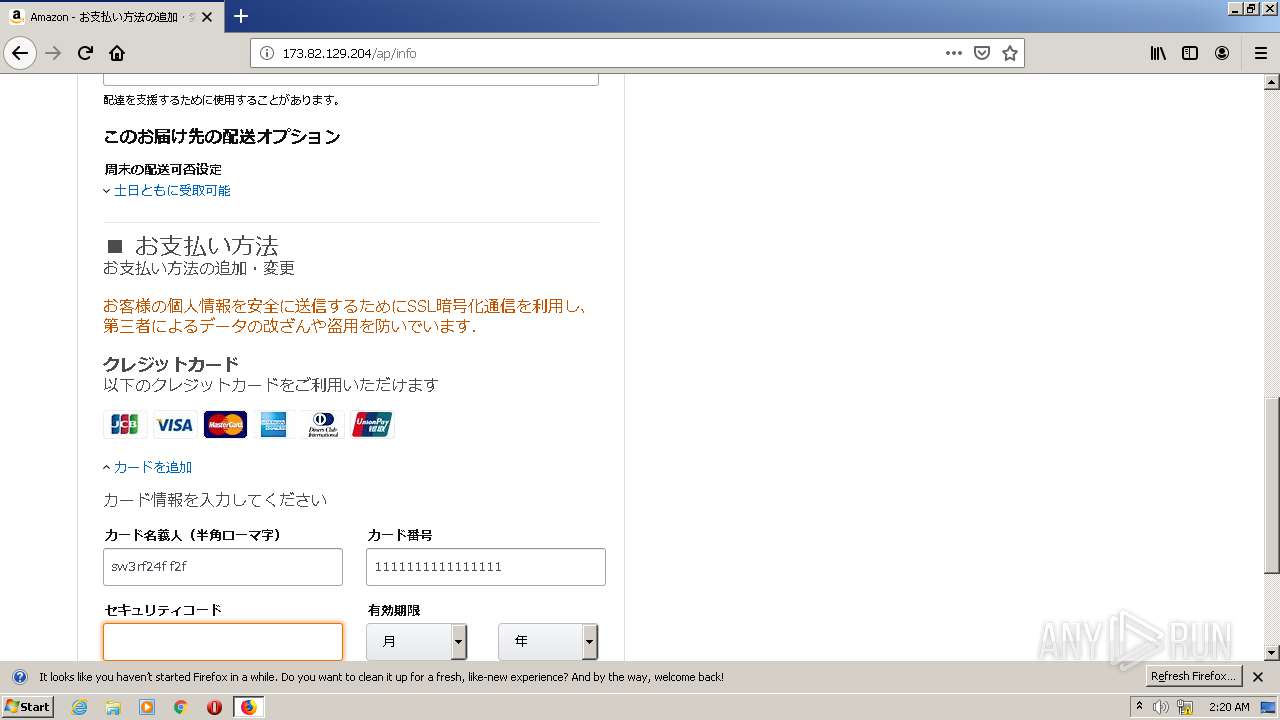Click the VISA card logo

(175, 425)
